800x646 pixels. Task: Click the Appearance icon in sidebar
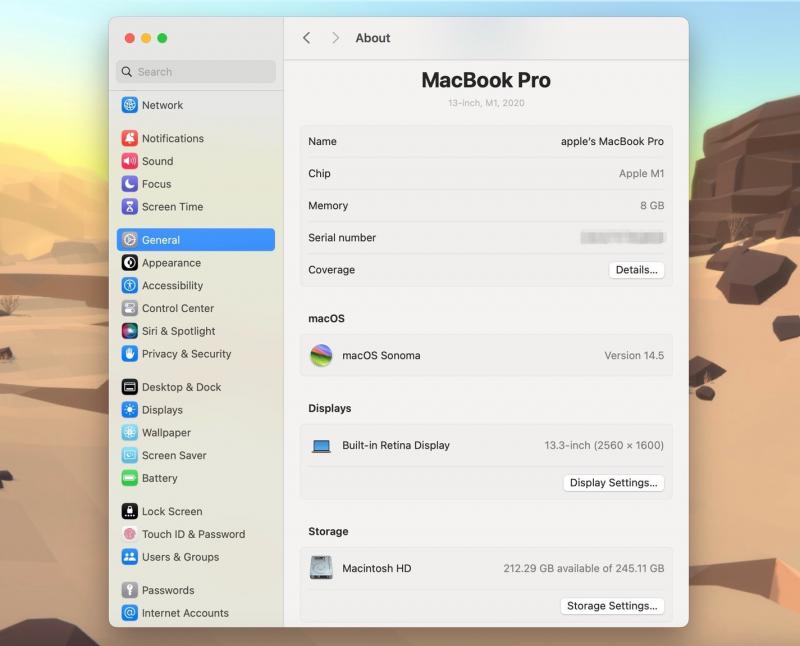pyautogui.click(x=130, y=263)
